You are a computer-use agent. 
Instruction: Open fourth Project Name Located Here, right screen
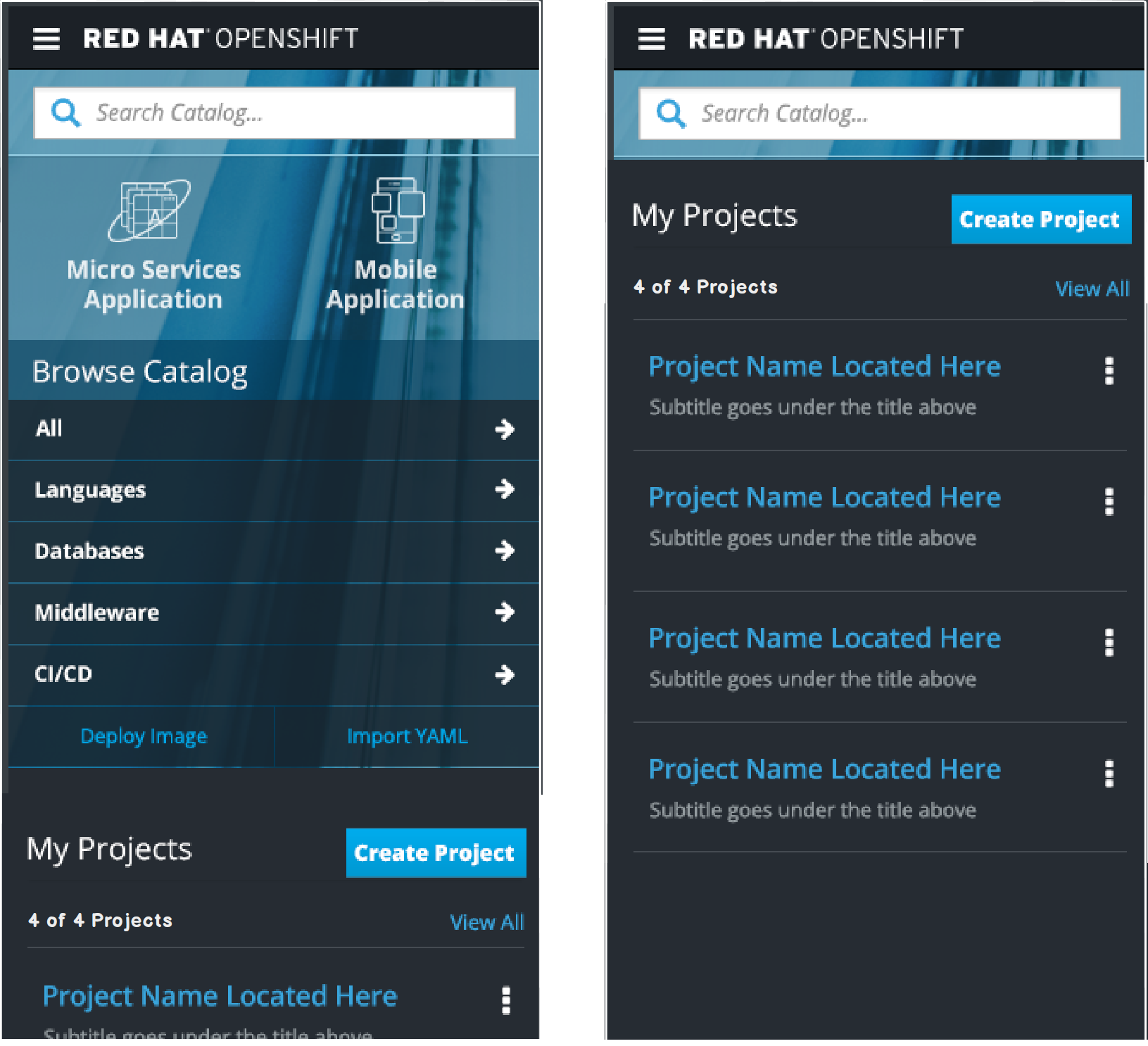click(x=824, y=769)
